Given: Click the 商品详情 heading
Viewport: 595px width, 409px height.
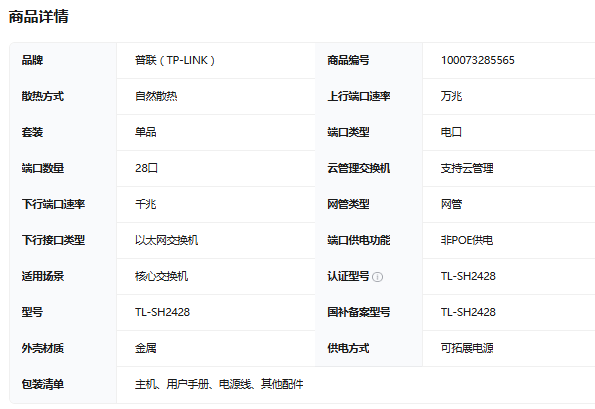Looking at the screenshot, I should [x=38, y=17].
